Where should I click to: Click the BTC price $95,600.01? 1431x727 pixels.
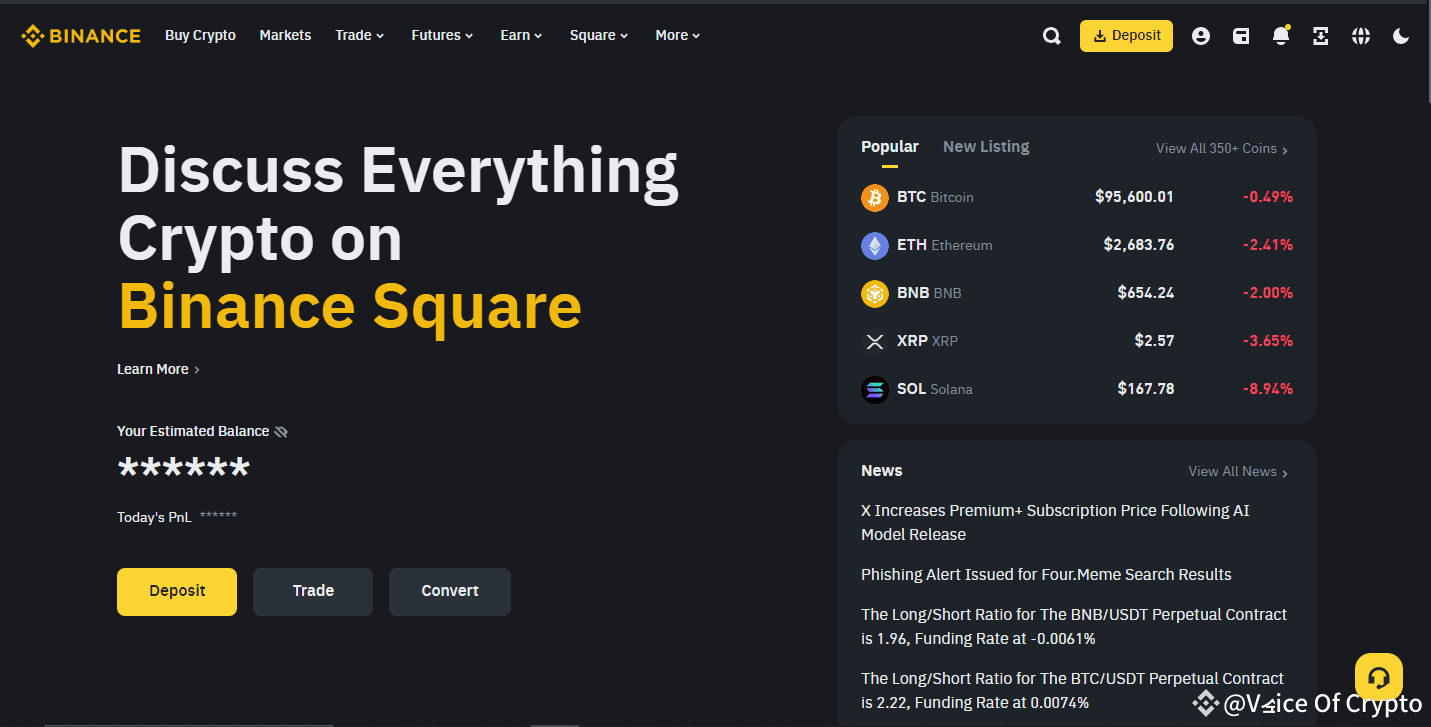pos(1134,197)
